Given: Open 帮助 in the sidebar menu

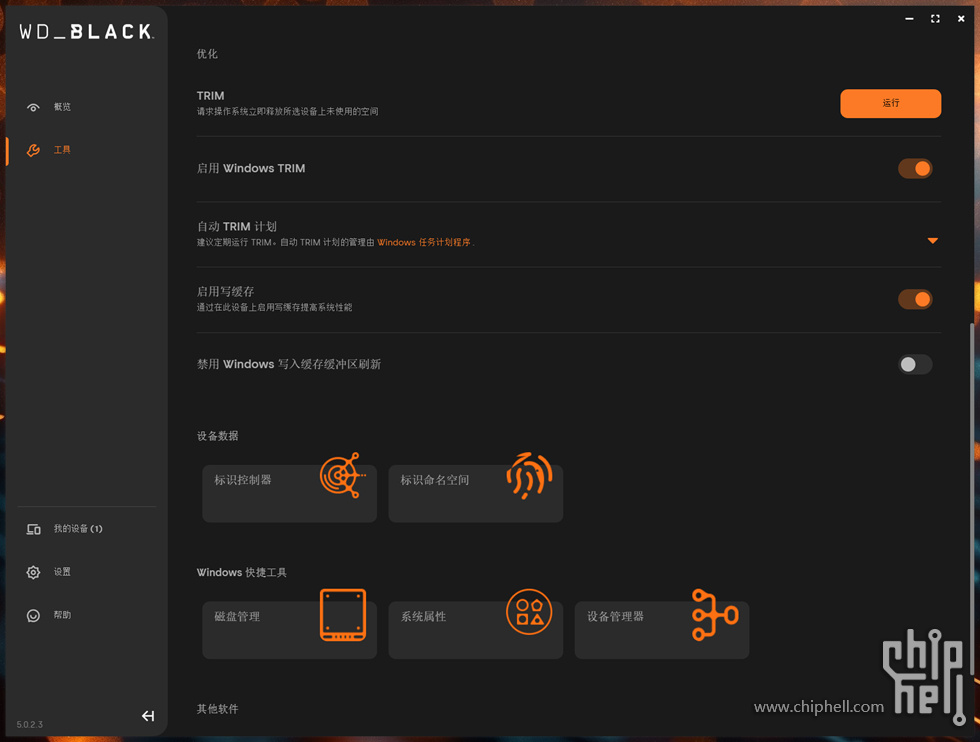Looking at the screenshot, I should [62, 615].
